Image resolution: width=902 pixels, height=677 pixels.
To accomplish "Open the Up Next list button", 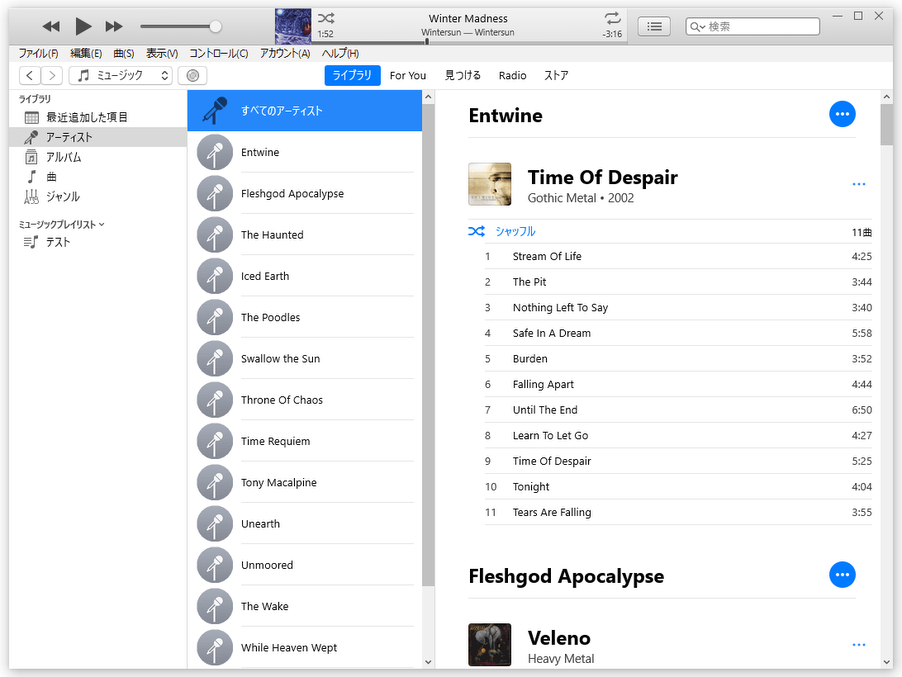I will tap(654, 26).
